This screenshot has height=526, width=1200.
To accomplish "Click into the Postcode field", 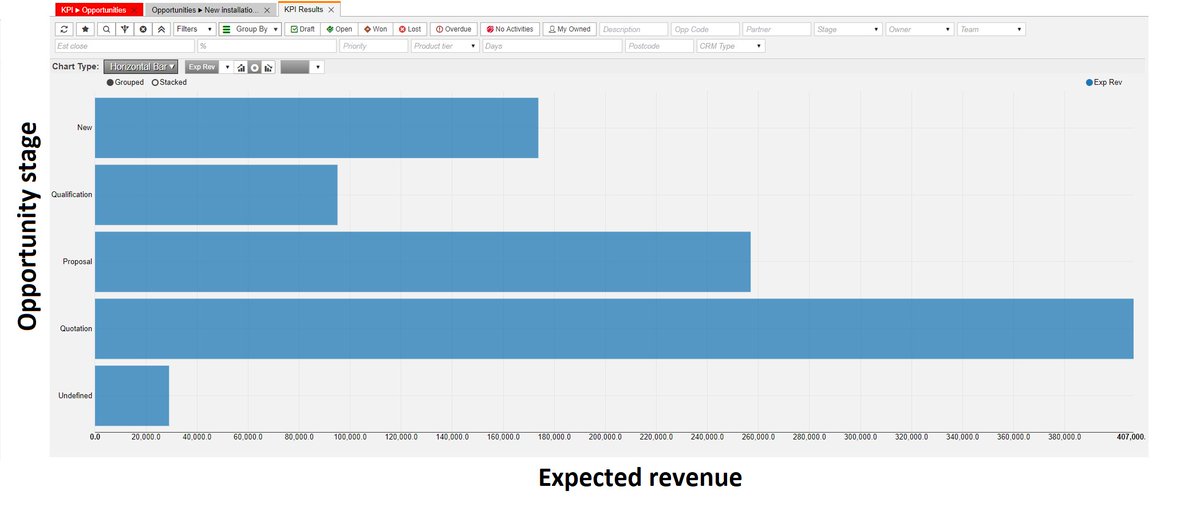I will 659,46.
